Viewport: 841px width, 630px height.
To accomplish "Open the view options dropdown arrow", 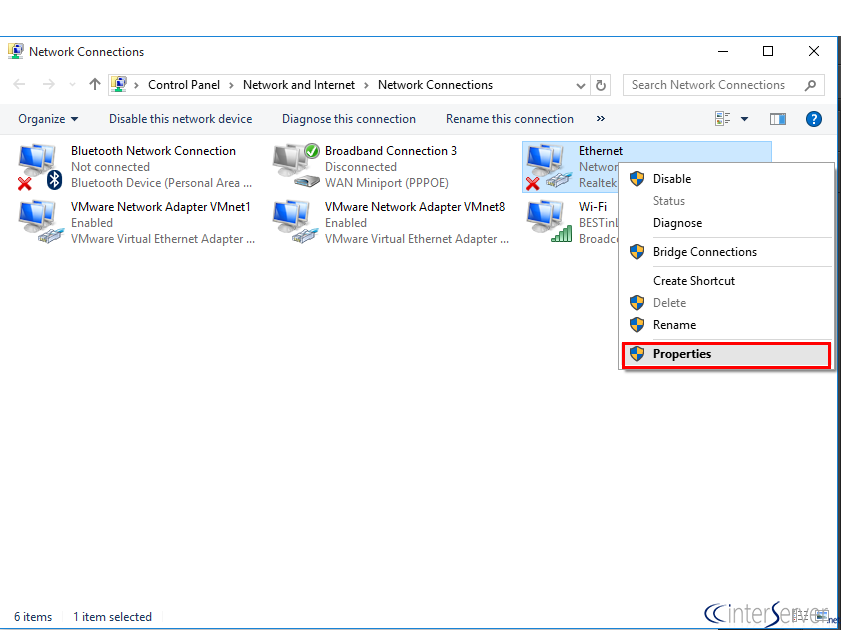I will coord(744,119).
